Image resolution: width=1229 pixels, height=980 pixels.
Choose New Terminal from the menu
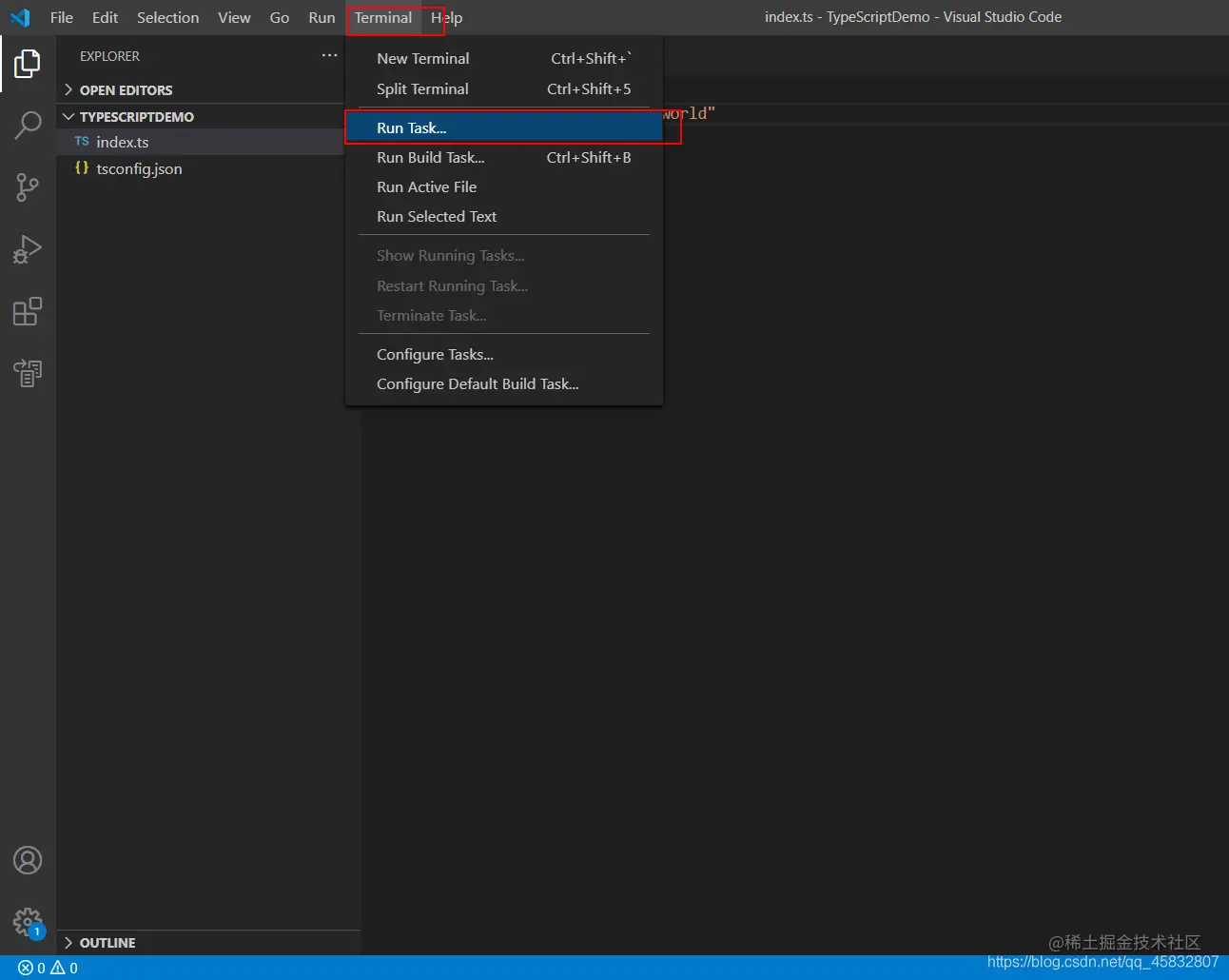[504, 58]
